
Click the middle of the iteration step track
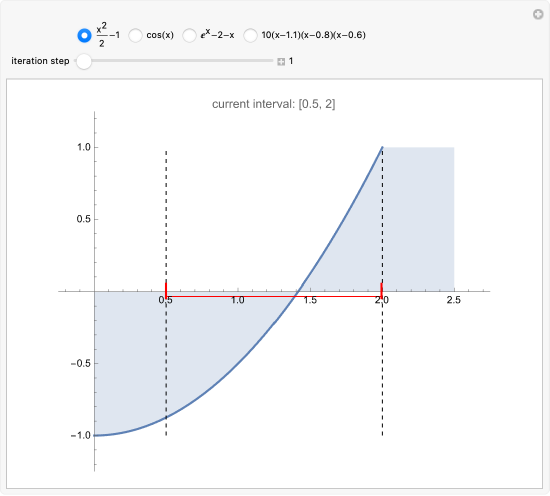click(x=174, y=61)
